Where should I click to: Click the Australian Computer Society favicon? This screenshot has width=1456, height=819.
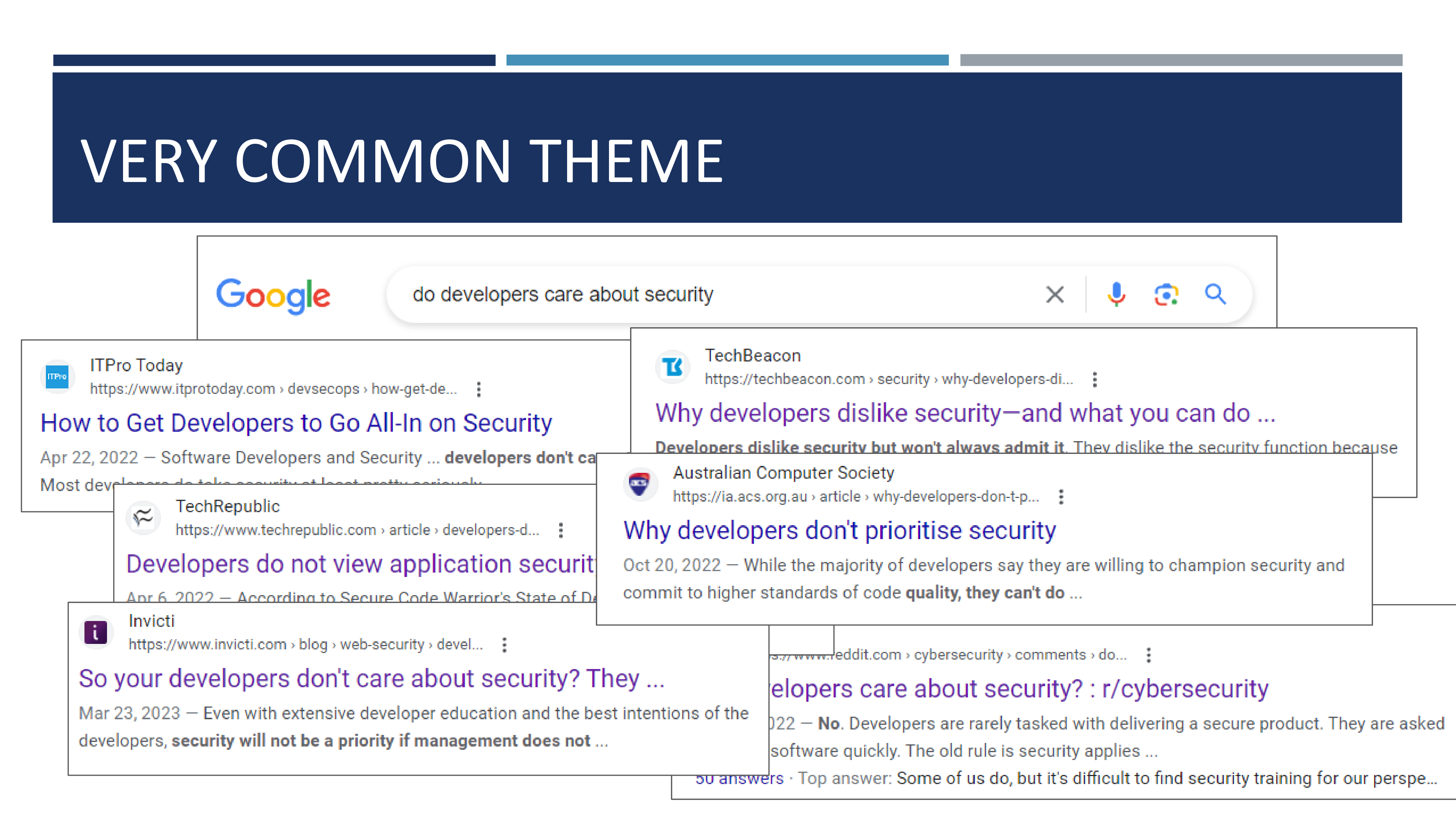pos(640,484)
